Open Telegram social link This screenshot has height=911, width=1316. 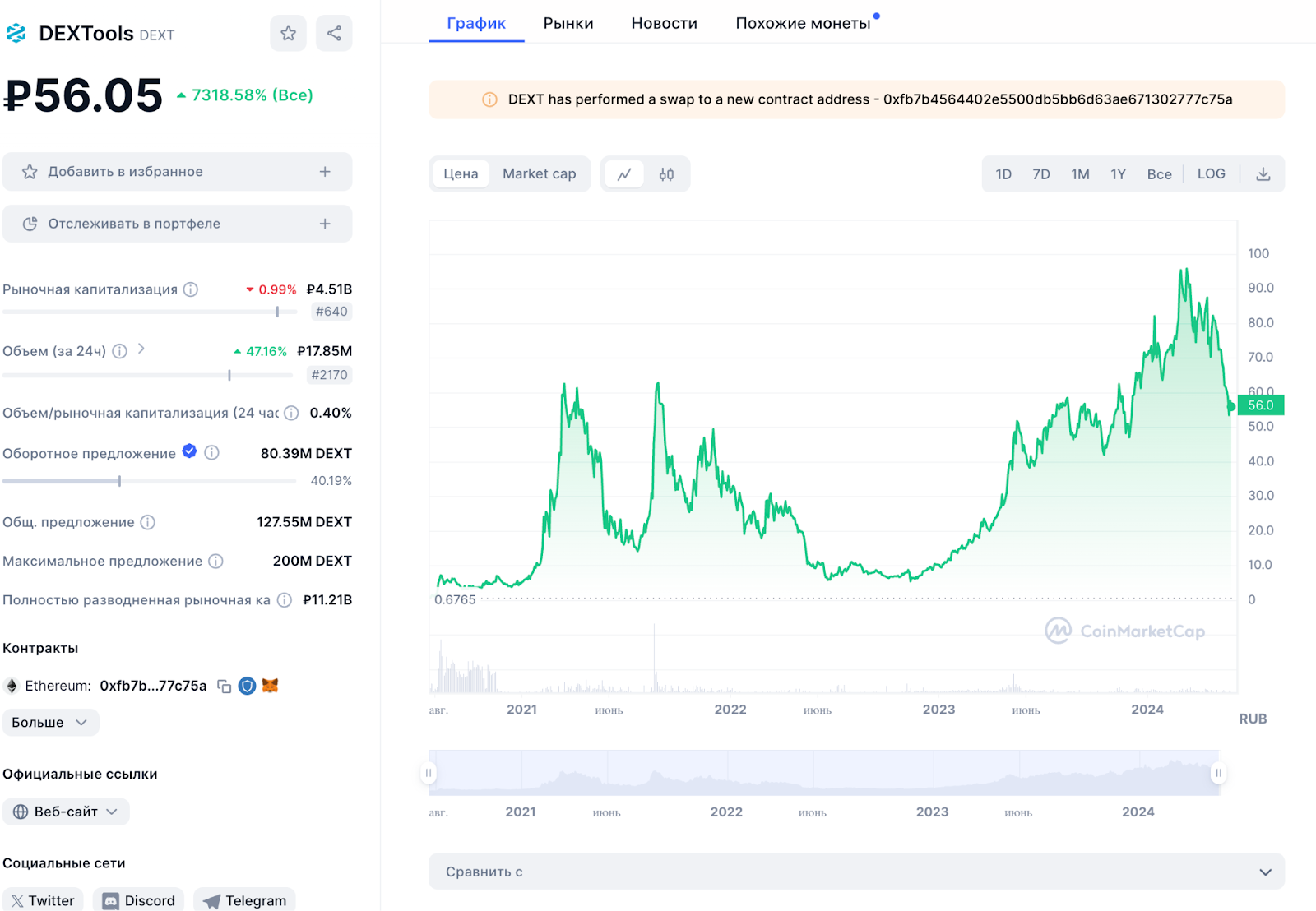244,900
